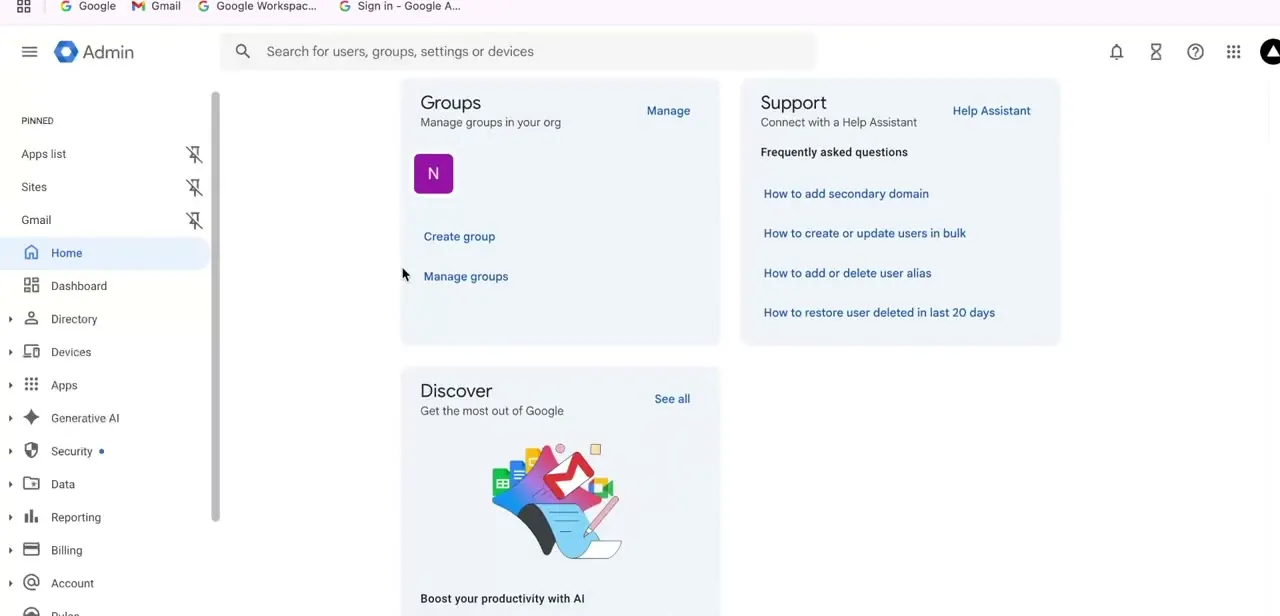
Task: Unpin Sites from the pinned section
Action: pyautogui.click(x=194, y=187)
